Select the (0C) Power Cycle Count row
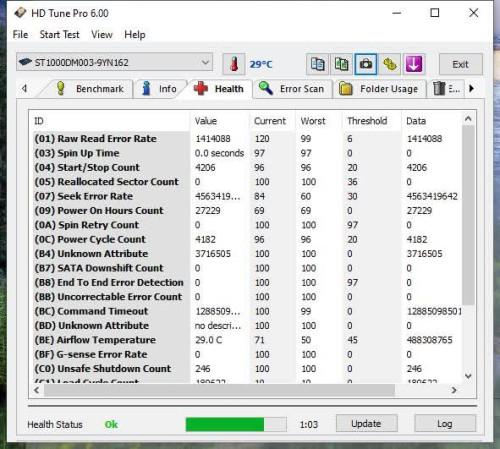This screenshot has width=500, height=449. coord(246,239)
